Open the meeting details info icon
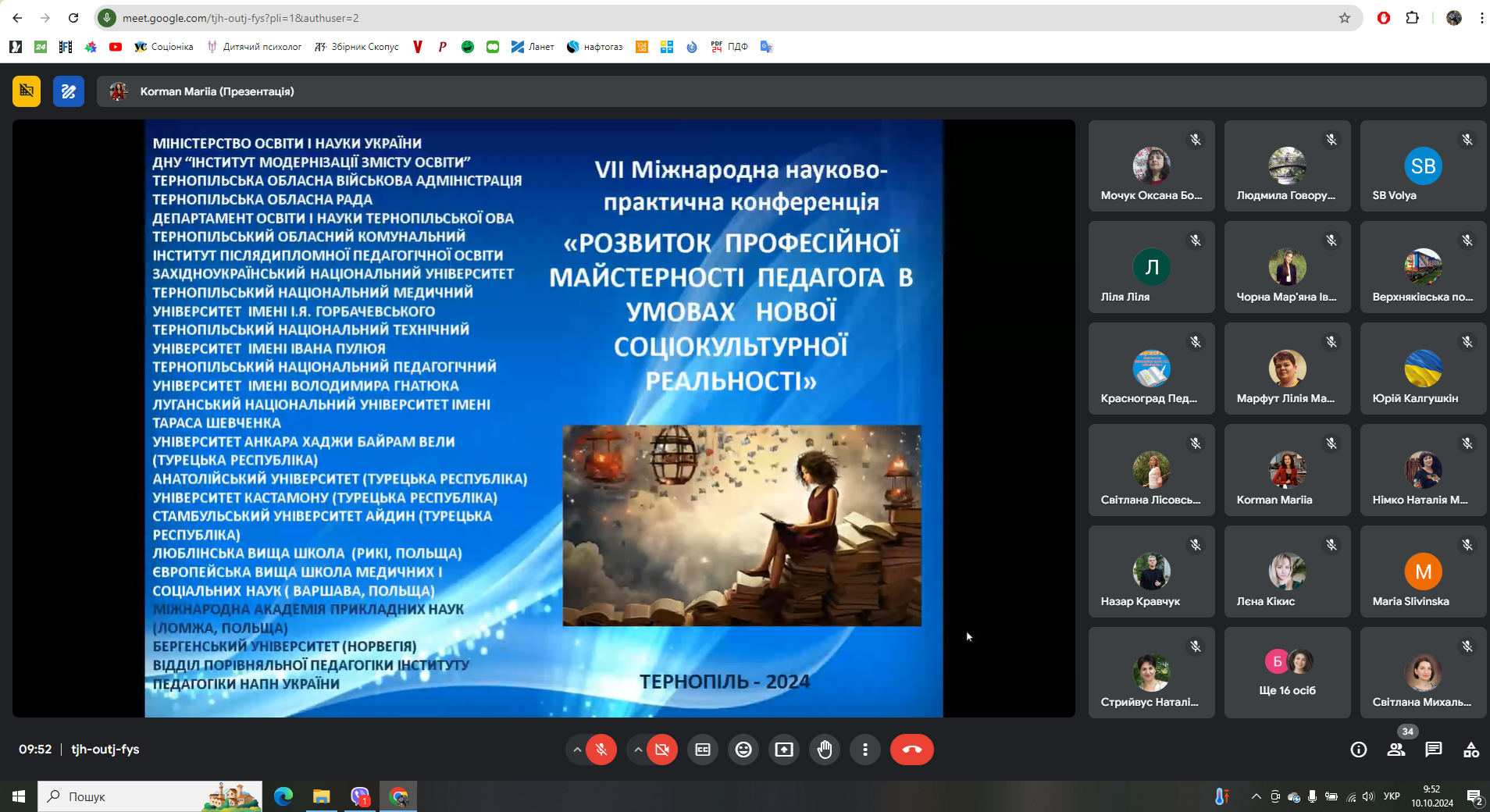Screen dimensions: 1490x812 tap(1358, 750)
